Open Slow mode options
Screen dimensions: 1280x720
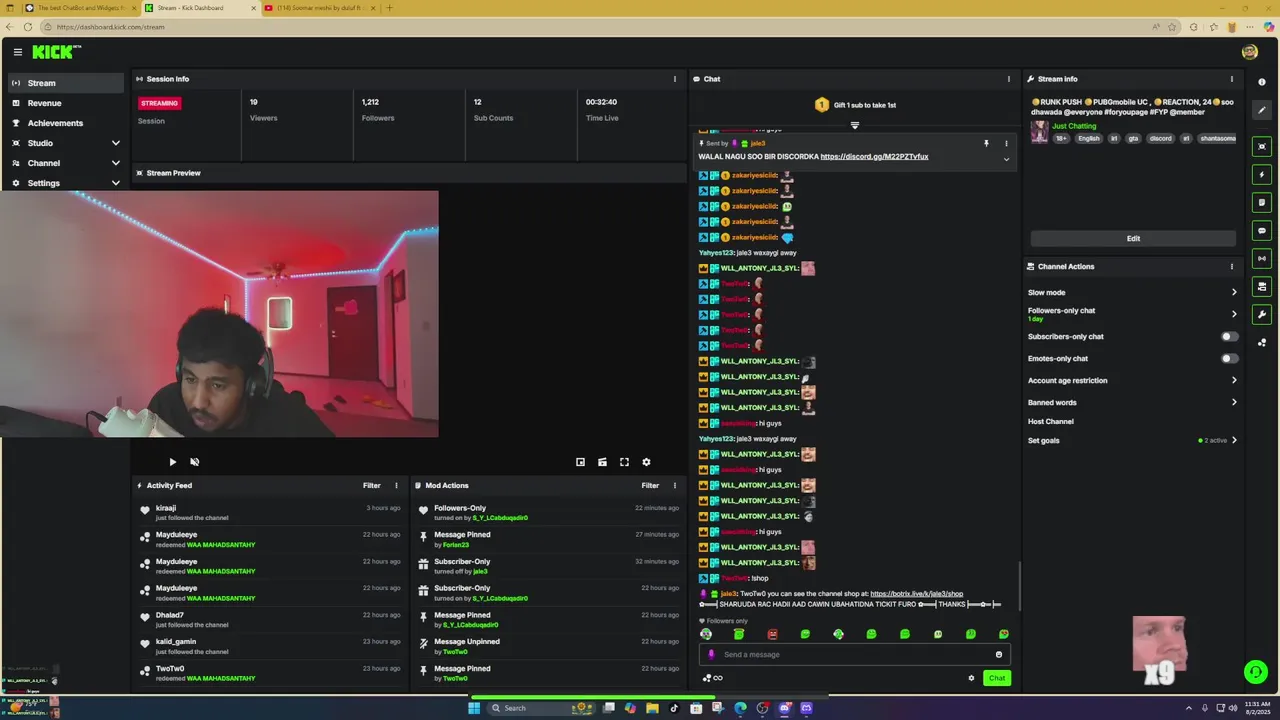[x=1132, y=293]
